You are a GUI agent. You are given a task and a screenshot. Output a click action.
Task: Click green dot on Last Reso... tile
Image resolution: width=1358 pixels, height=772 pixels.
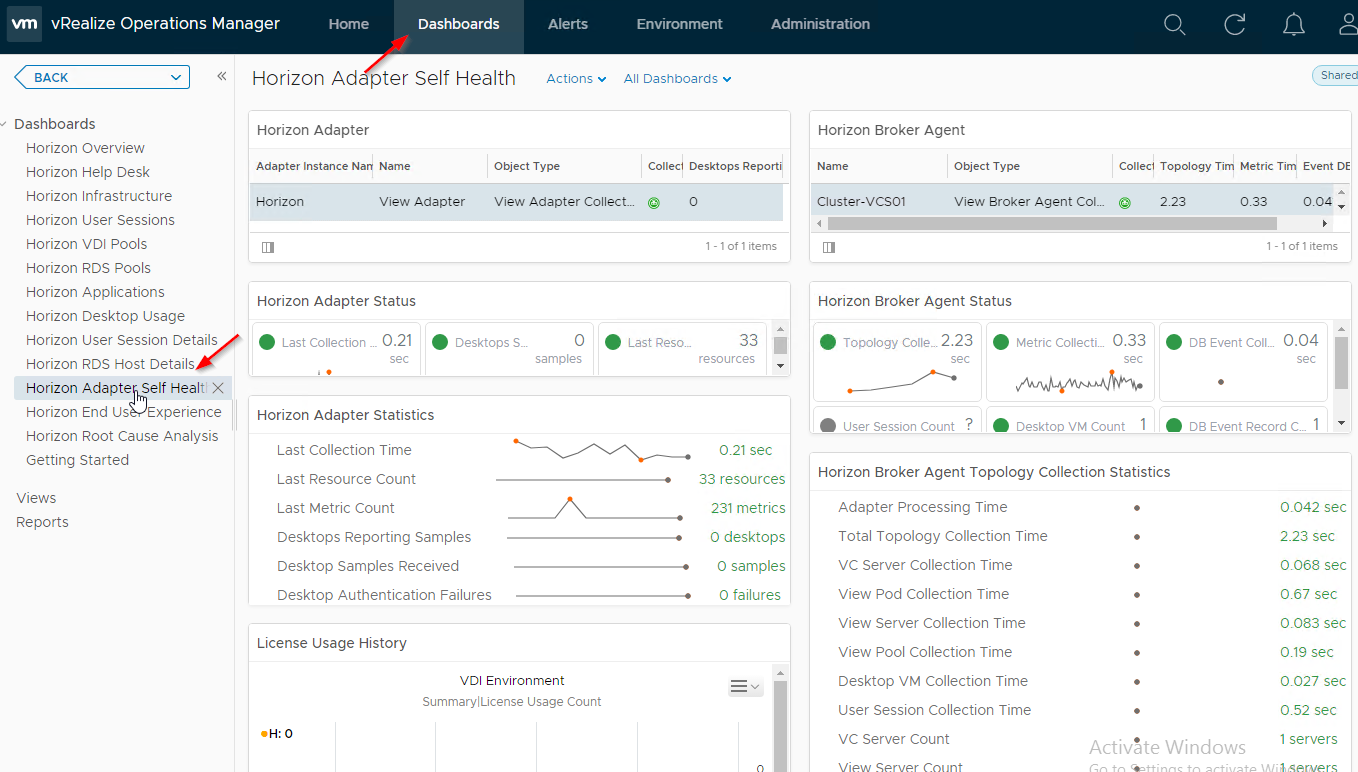613,342
